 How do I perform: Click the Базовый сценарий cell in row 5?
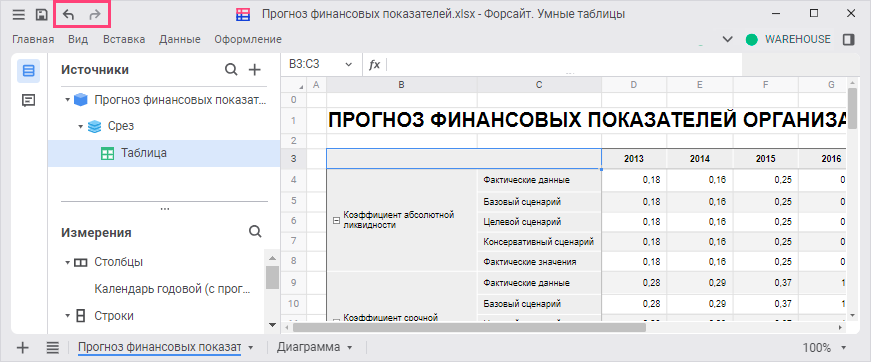click(x=539, y=201)
